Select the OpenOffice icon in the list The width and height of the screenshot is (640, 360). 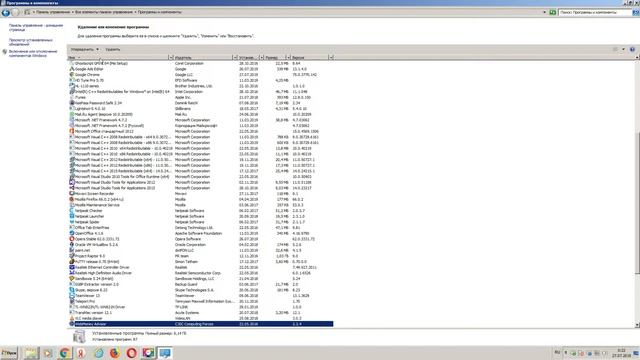tap(72, 233)
